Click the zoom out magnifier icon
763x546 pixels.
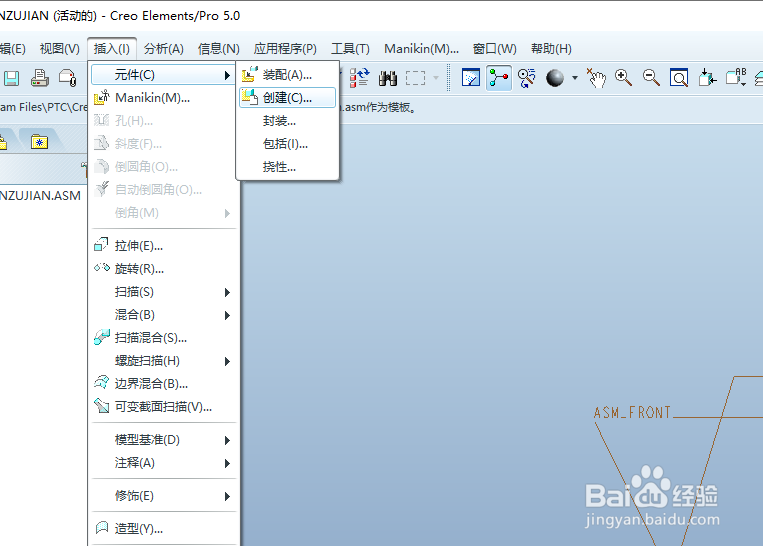pos(651,78)
